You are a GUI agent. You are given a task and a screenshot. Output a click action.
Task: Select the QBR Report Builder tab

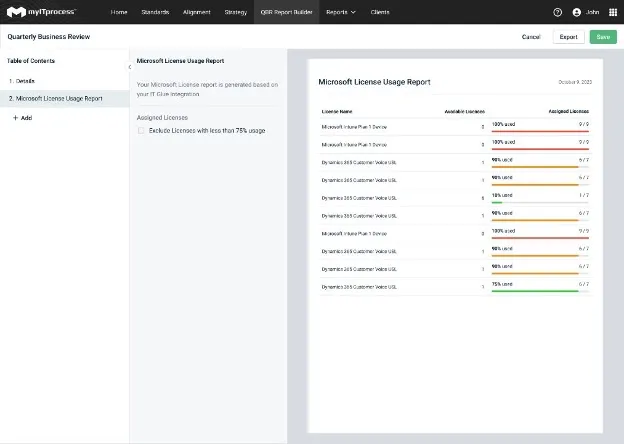coord(281,12)
